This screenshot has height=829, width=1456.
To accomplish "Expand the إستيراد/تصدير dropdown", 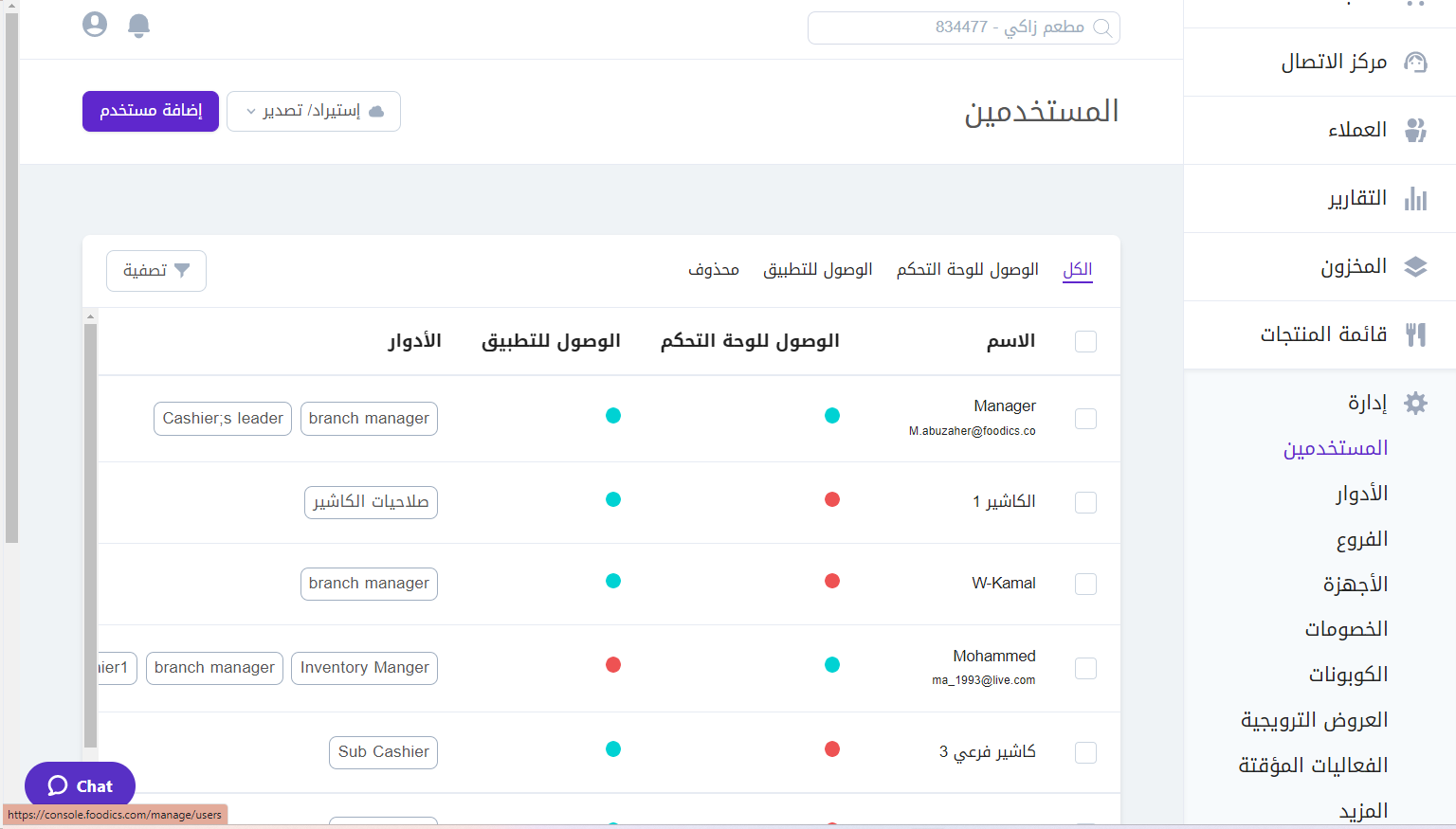I will pyautogui.click(x=313, y=111).
